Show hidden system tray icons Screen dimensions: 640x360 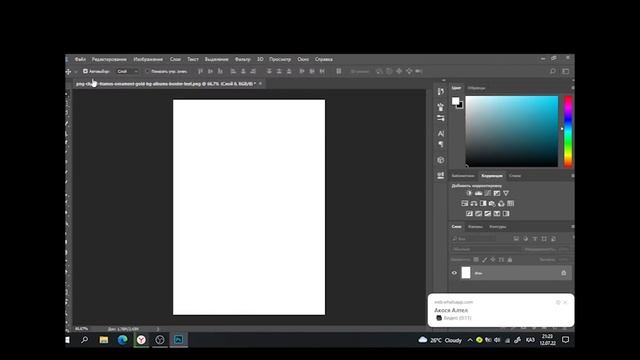click(470, 340)
